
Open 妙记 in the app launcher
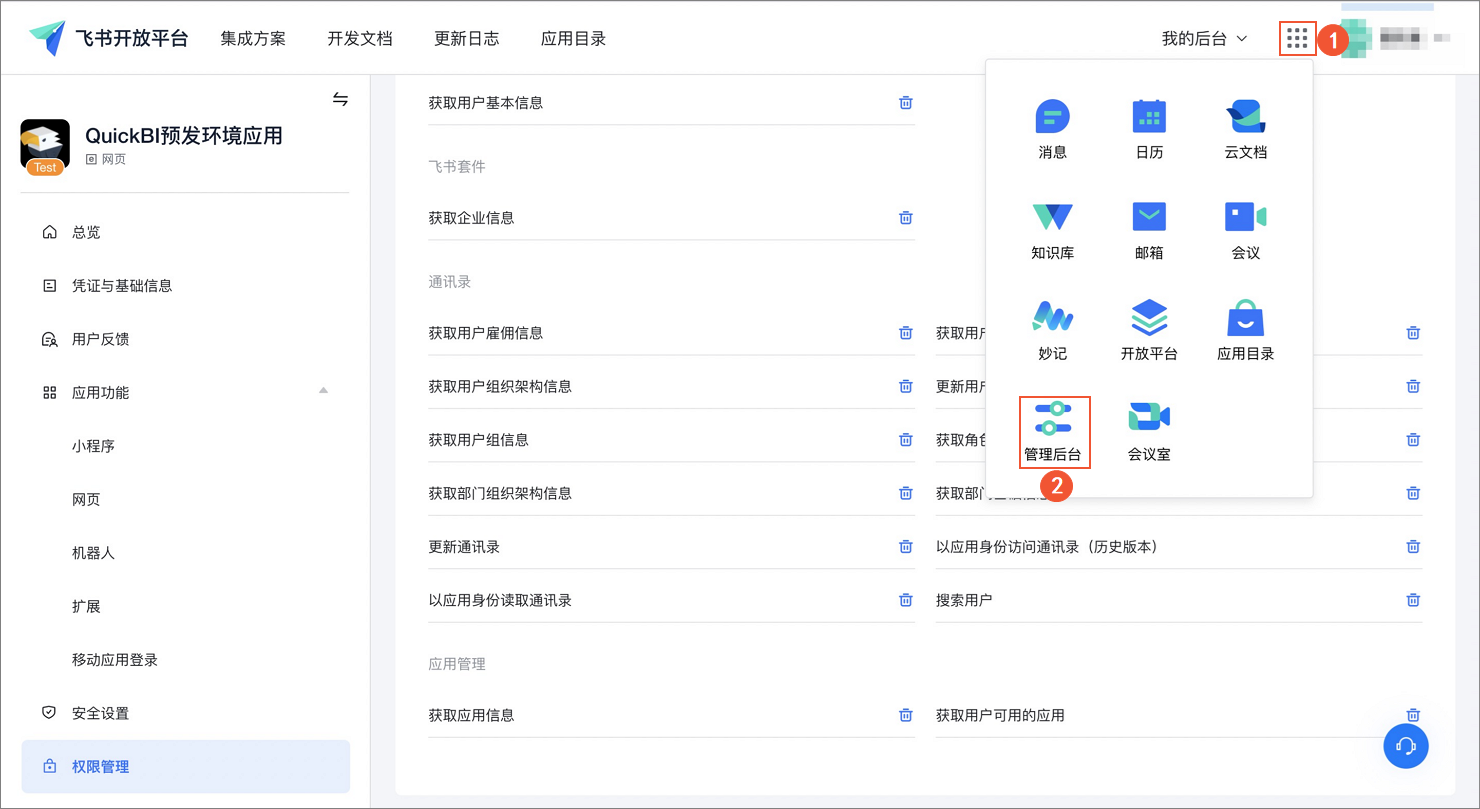click(x=1052, y=331)
